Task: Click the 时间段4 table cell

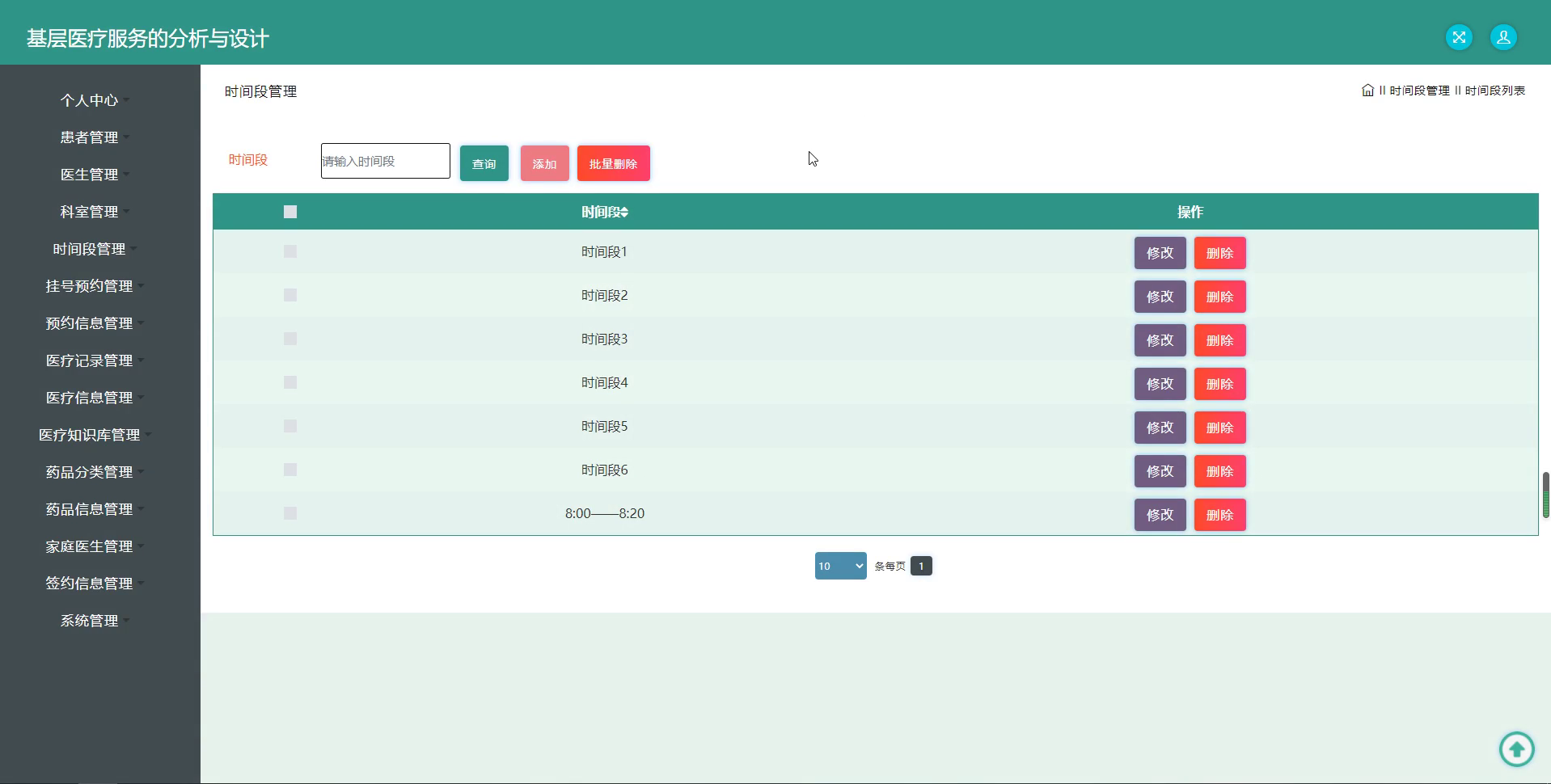Action: 605,382
